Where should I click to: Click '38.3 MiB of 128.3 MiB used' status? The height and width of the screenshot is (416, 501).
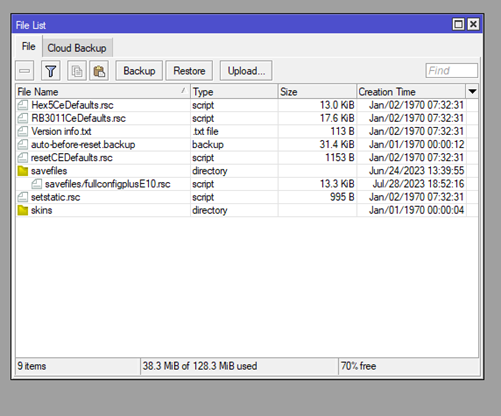200,366
